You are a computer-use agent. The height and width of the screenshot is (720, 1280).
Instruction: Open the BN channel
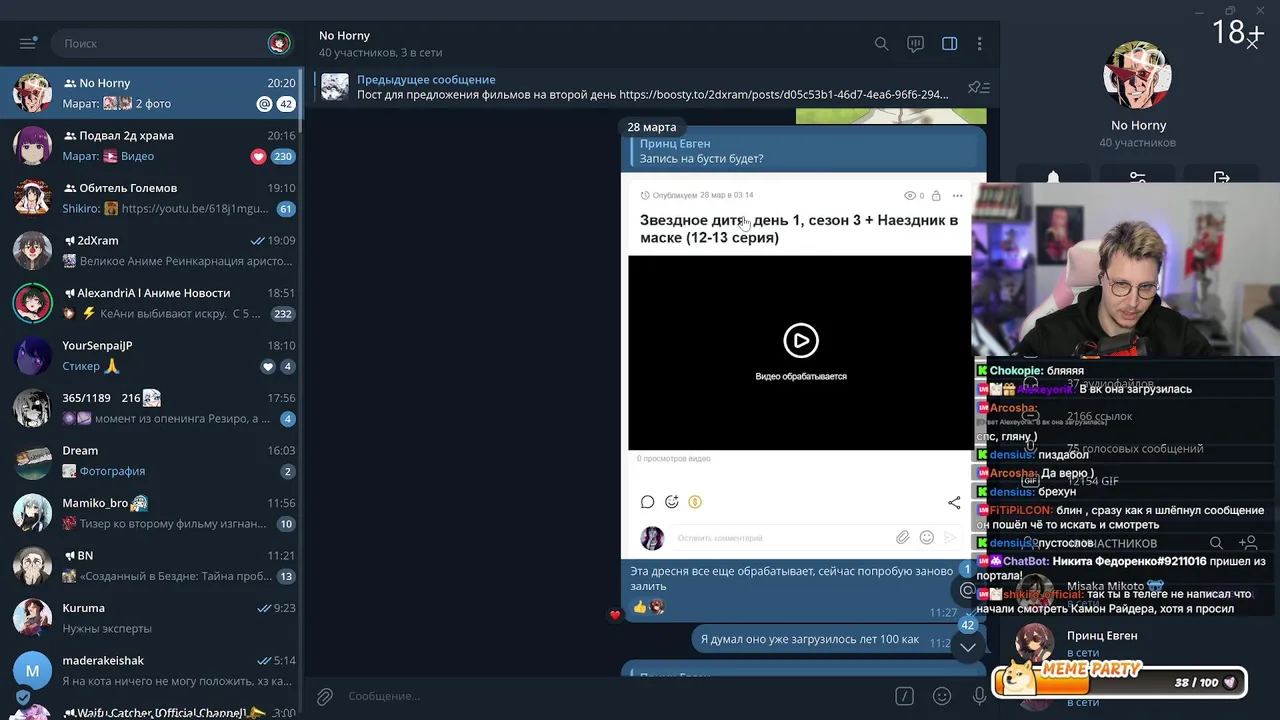[x=151, y=565]
